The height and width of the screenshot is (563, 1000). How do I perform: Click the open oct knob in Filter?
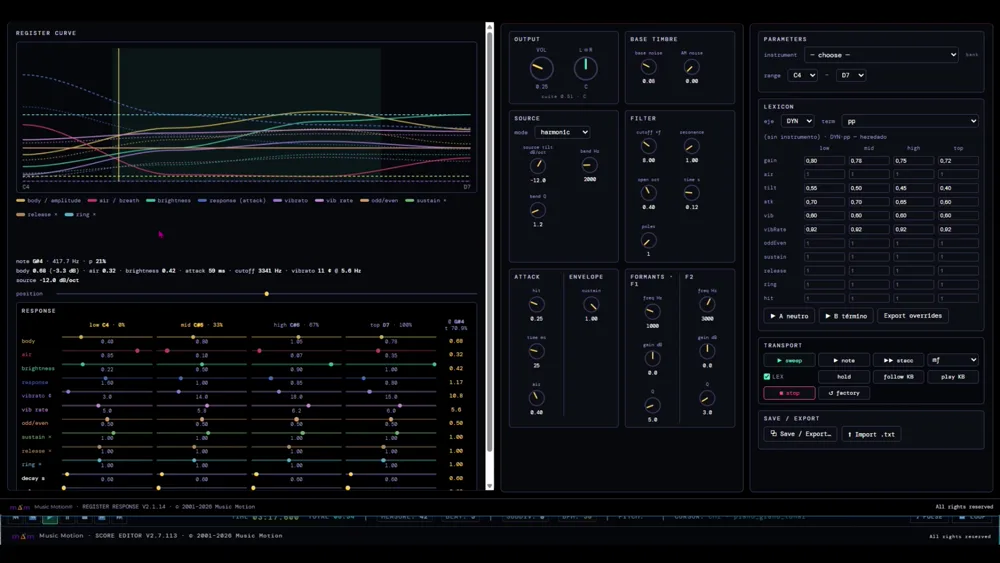(648, 193)
